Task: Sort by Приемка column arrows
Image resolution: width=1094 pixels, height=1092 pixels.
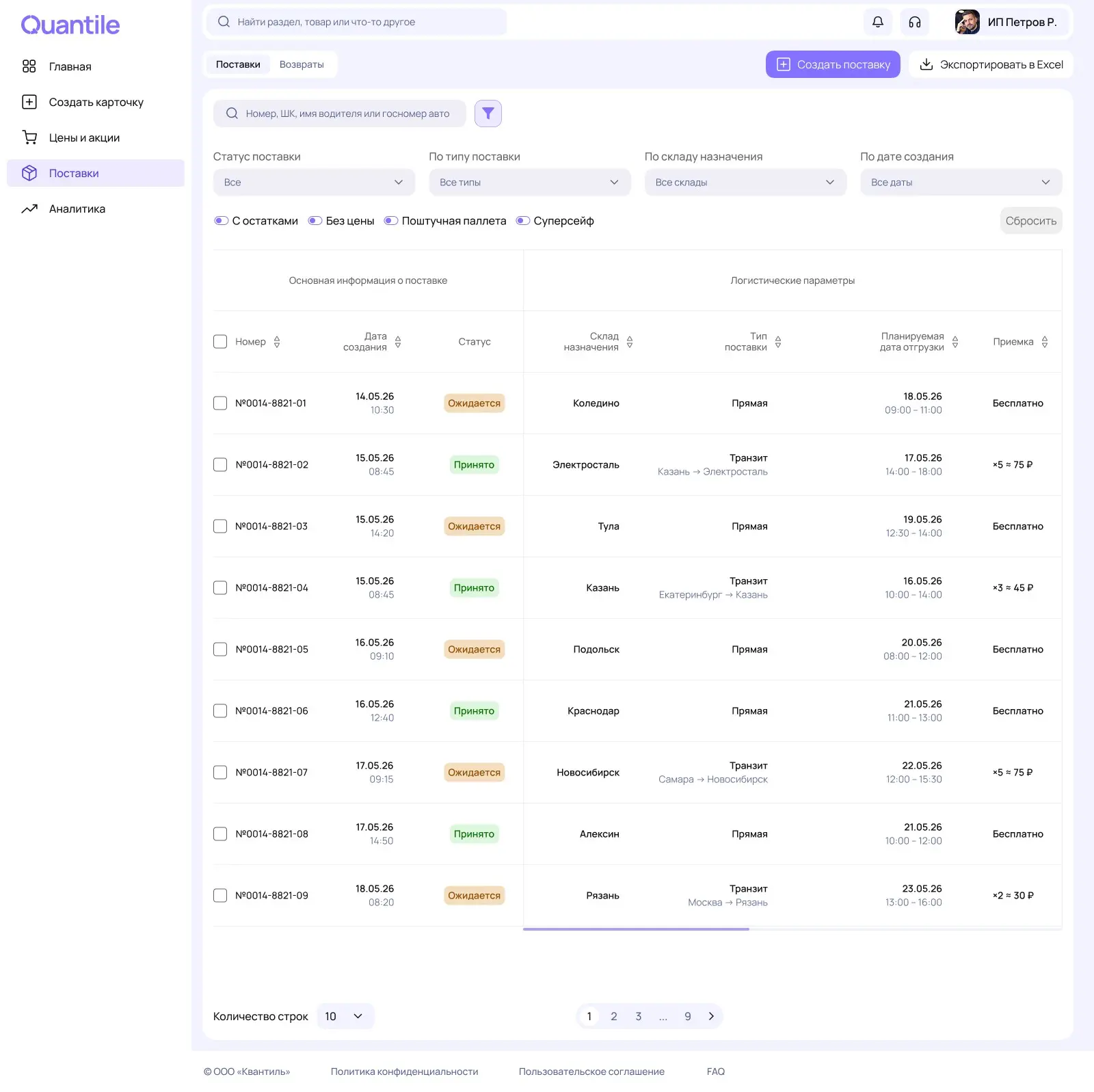Action: 1045,342
